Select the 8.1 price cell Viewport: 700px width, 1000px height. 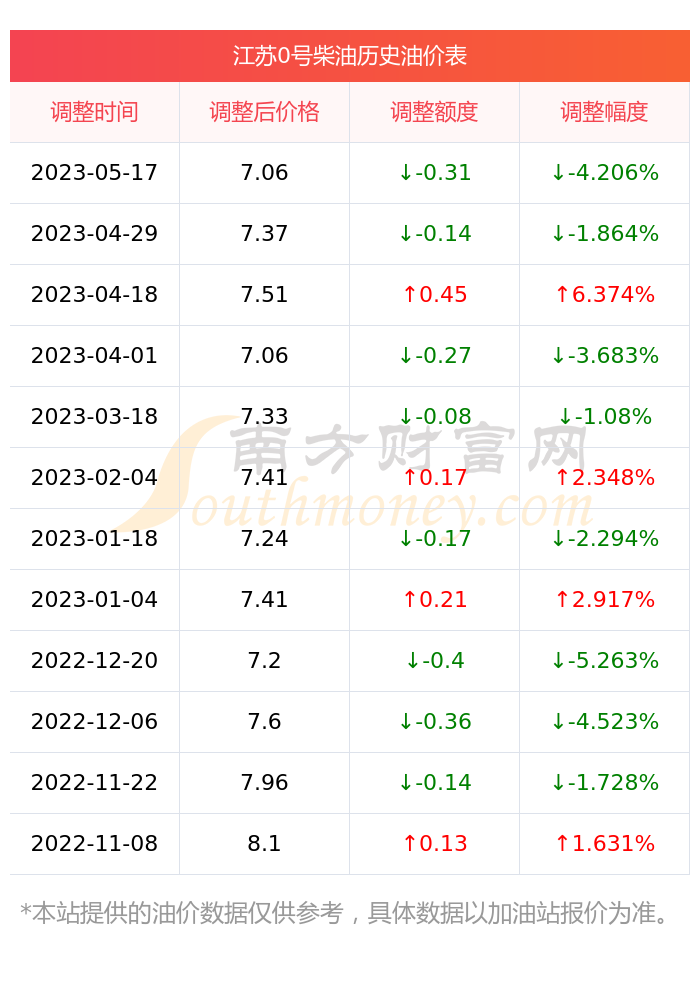pos(264,844)
